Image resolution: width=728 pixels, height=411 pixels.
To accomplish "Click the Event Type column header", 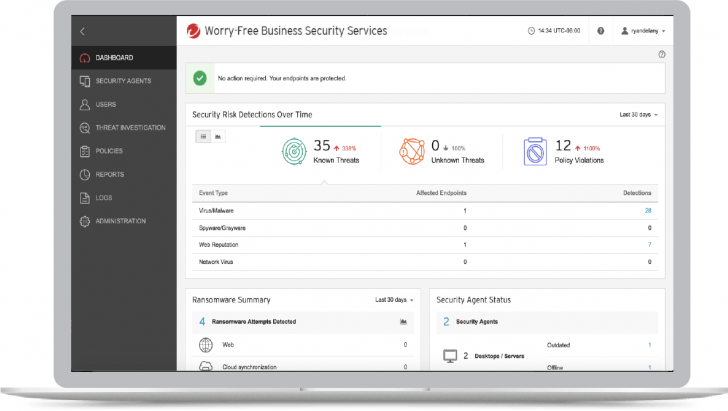I will tap(213, 193).
